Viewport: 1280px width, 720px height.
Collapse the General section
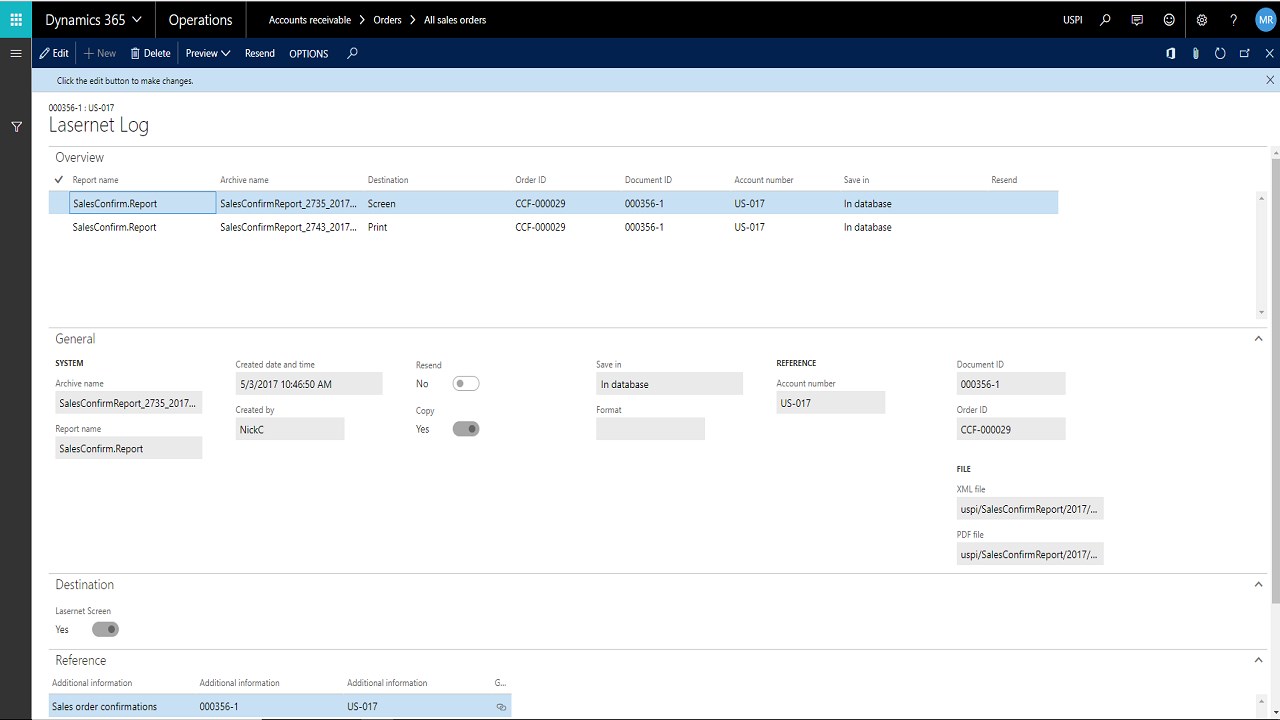coord(1258,339)
